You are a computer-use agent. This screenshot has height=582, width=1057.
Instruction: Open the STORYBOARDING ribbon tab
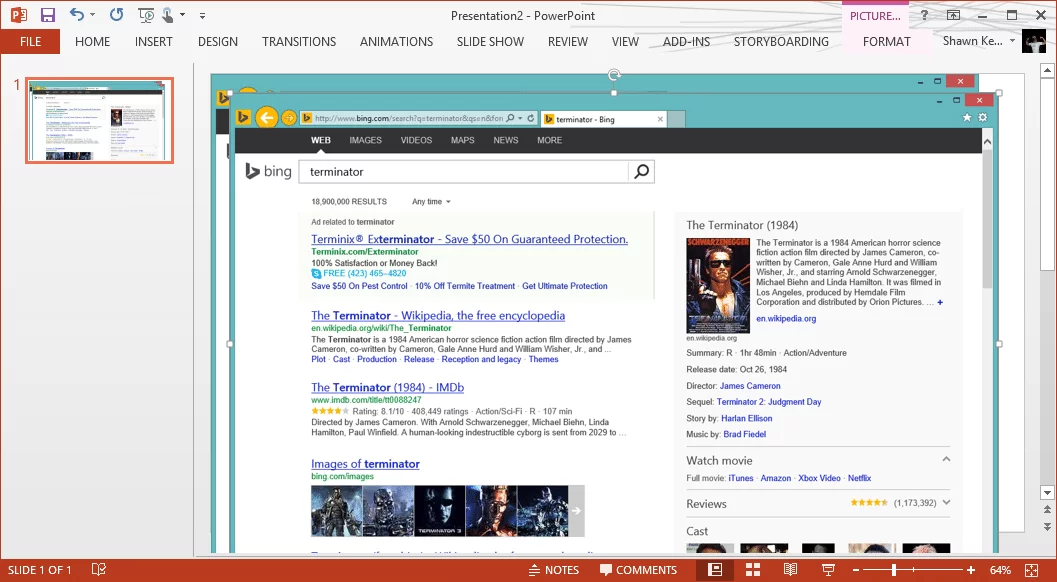coord(781,41)
